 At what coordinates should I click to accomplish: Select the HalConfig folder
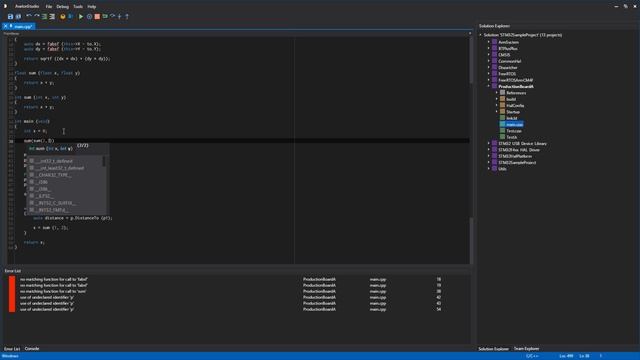coord(515,106)
